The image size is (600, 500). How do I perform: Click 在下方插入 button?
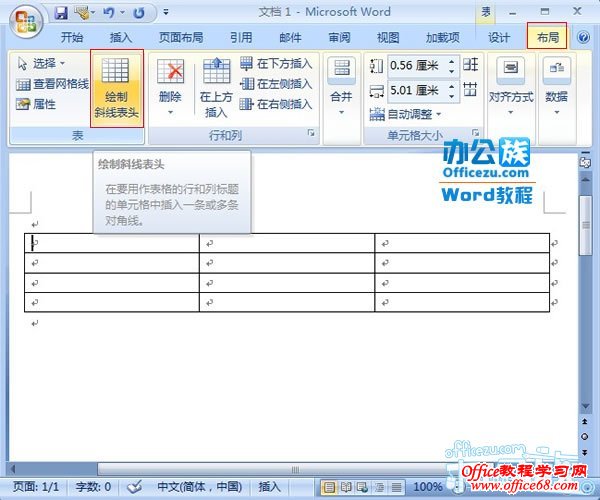coord(276,64)
